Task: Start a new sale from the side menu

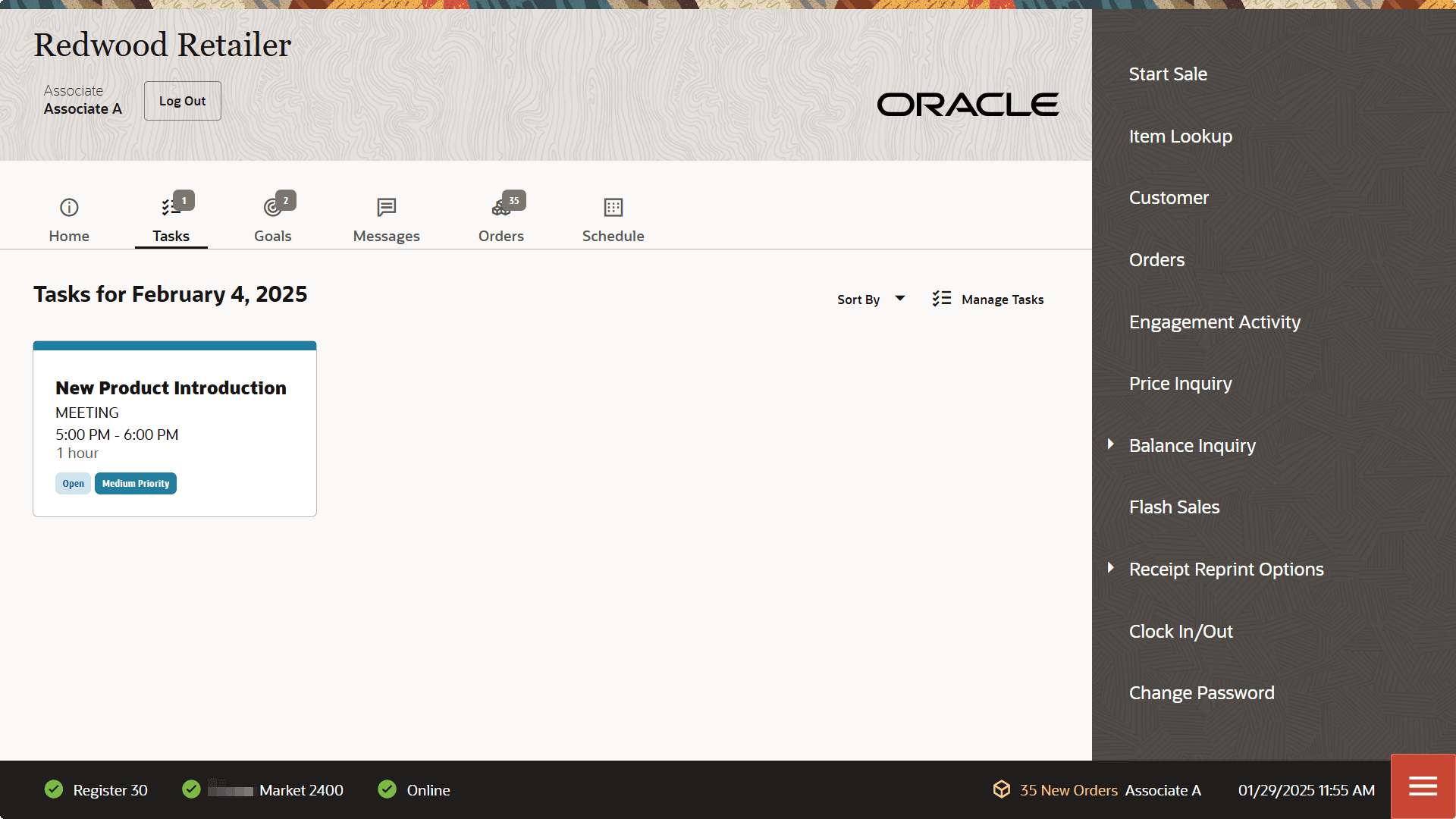Action: (x=1167, y=74)
